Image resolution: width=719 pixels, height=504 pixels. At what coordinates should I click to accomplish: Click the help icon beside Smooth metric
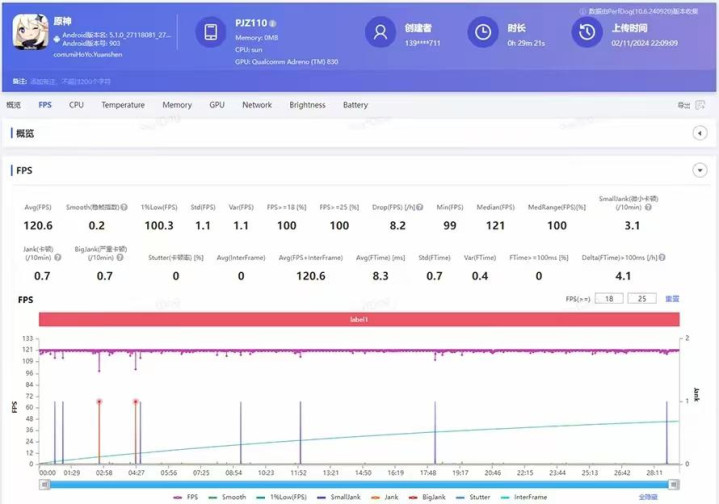point(125,207)
